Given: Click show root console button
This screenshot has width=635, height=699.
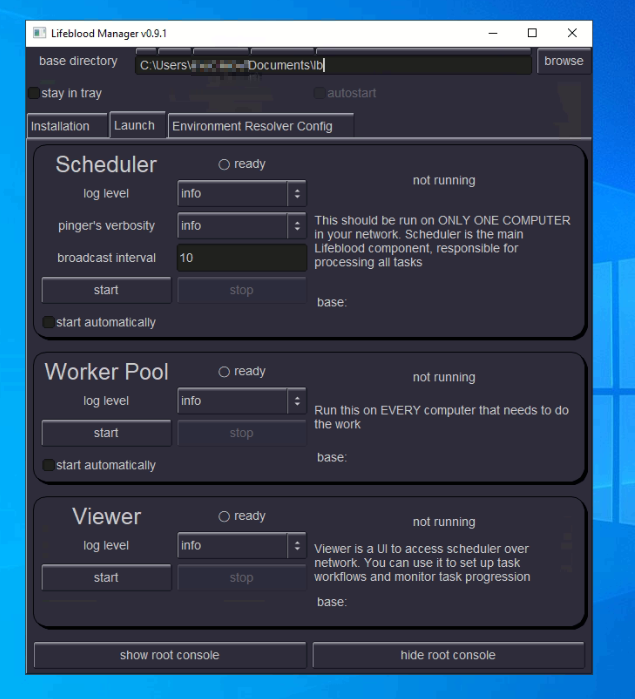Looking at the screenshot, I should [170, 655].
